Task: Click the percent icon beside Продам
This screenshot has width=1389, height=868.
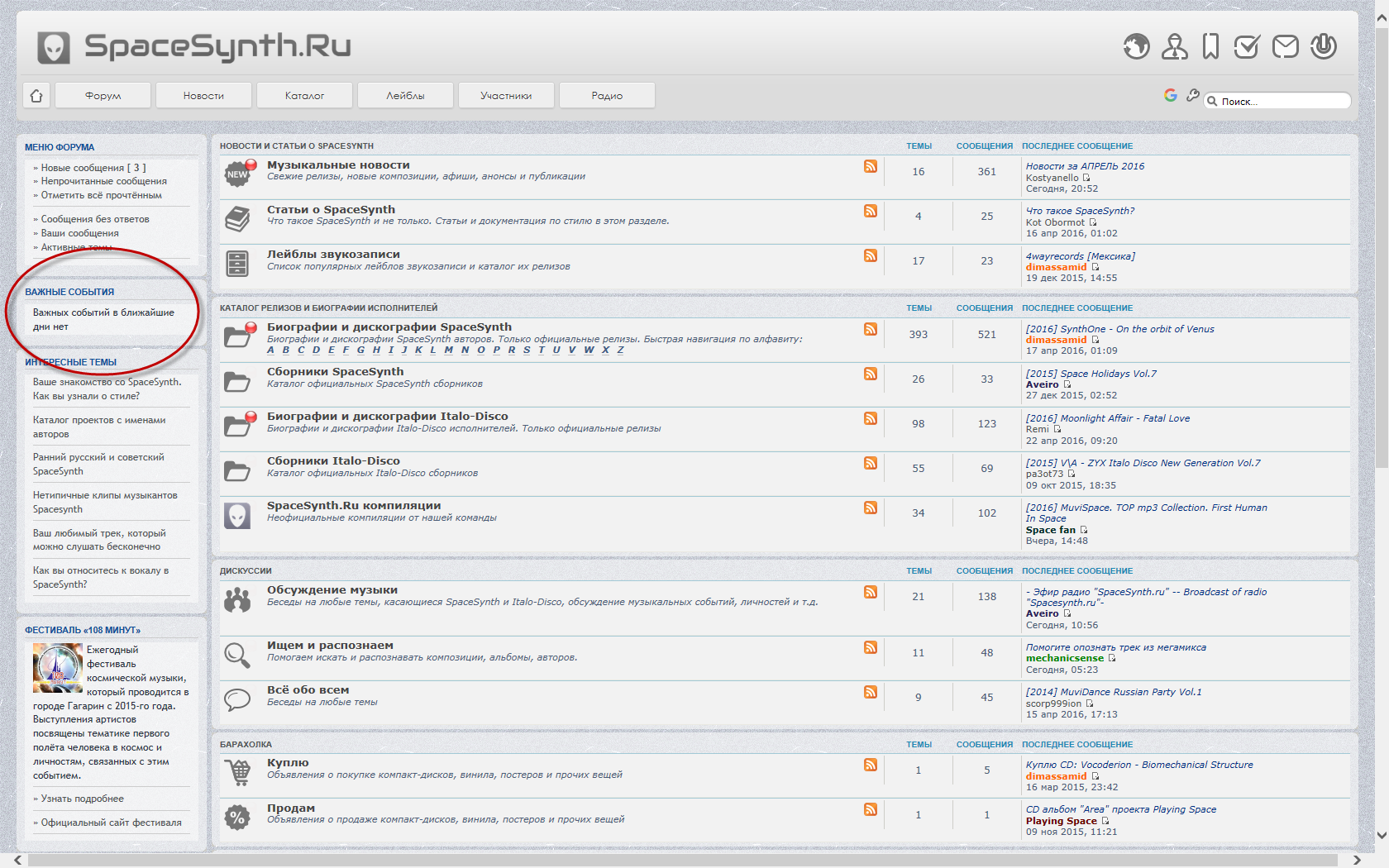Action: click(x=237, y=818)
